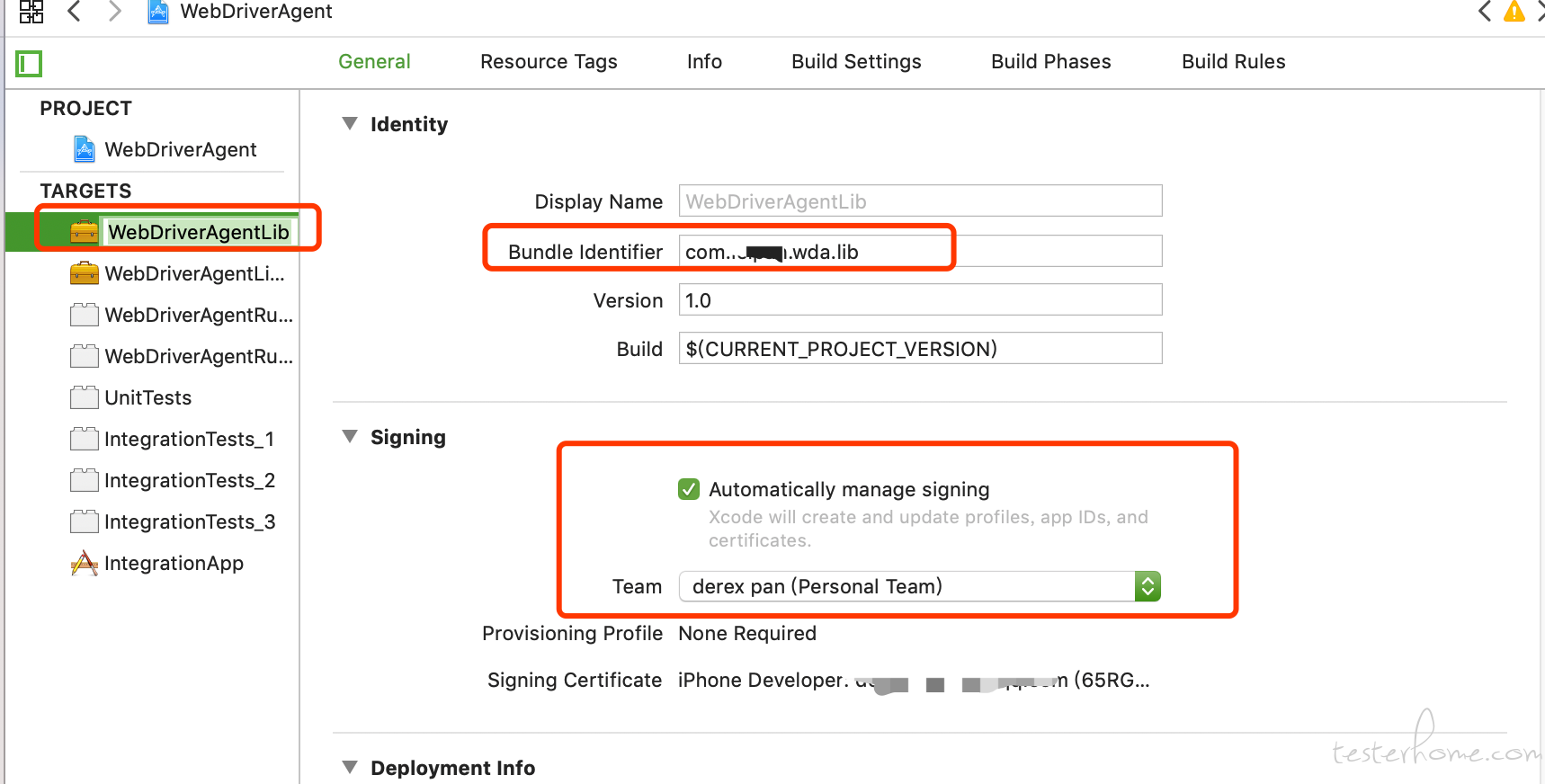Toggle the projects and targets list sidebar icon
The width and height of the screenshot is (1545, 784).
(29, 63)
